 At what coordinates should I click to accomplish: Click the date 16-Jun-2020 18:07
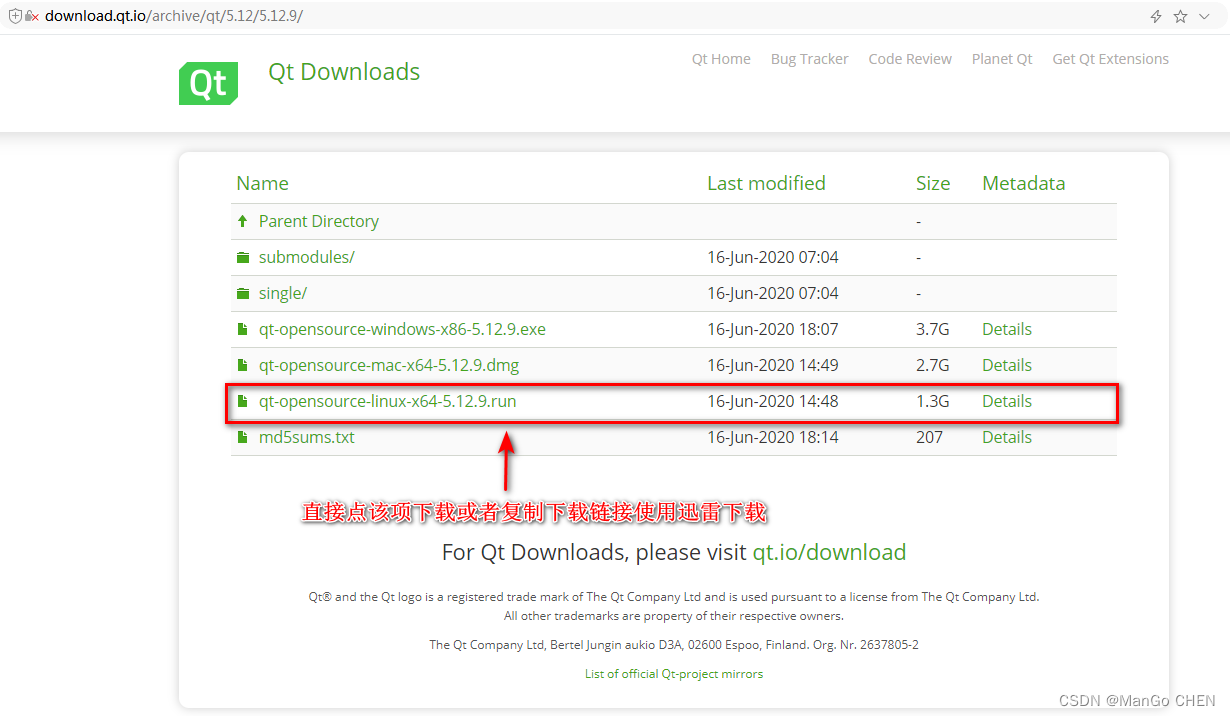coord(773,329)
